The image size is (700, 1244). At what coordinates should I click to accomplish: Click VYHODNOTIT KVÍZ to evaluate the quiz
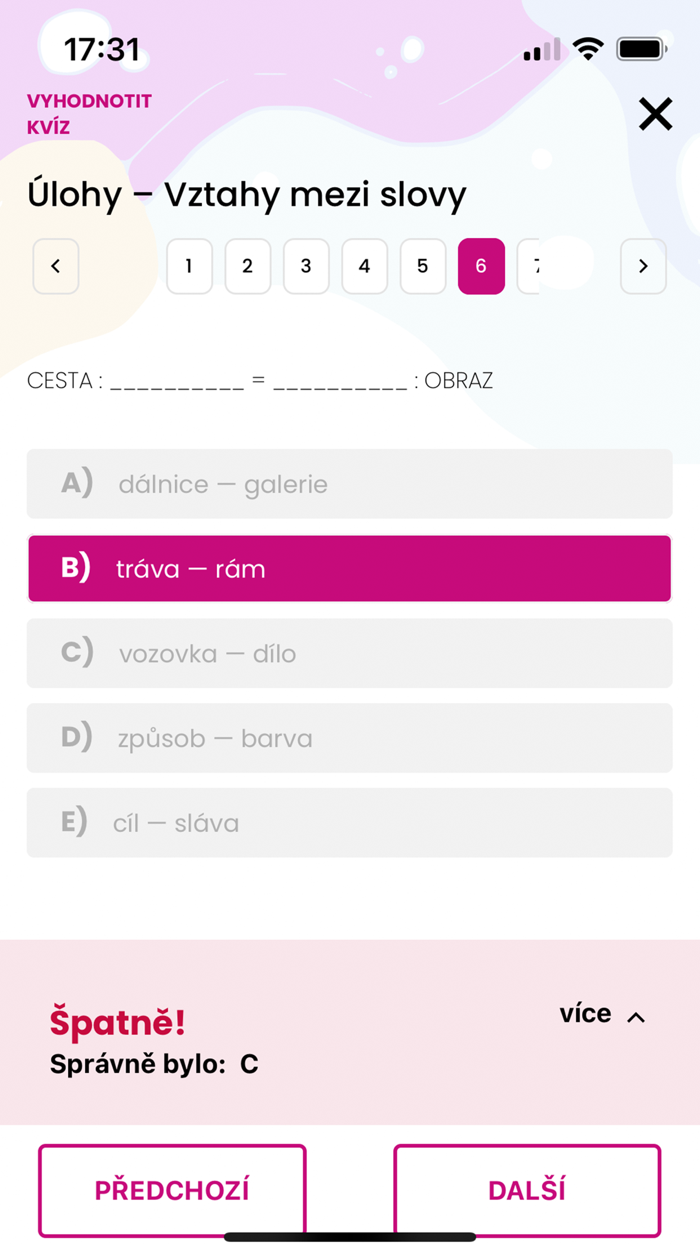[89, 113]
